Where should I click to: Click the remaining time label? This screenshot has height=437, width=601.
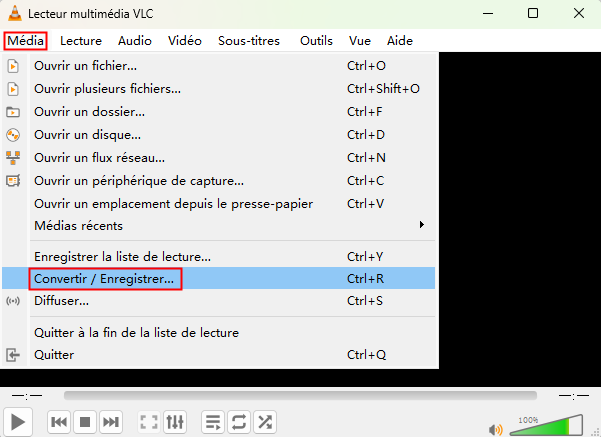click(x=573, y=395)
